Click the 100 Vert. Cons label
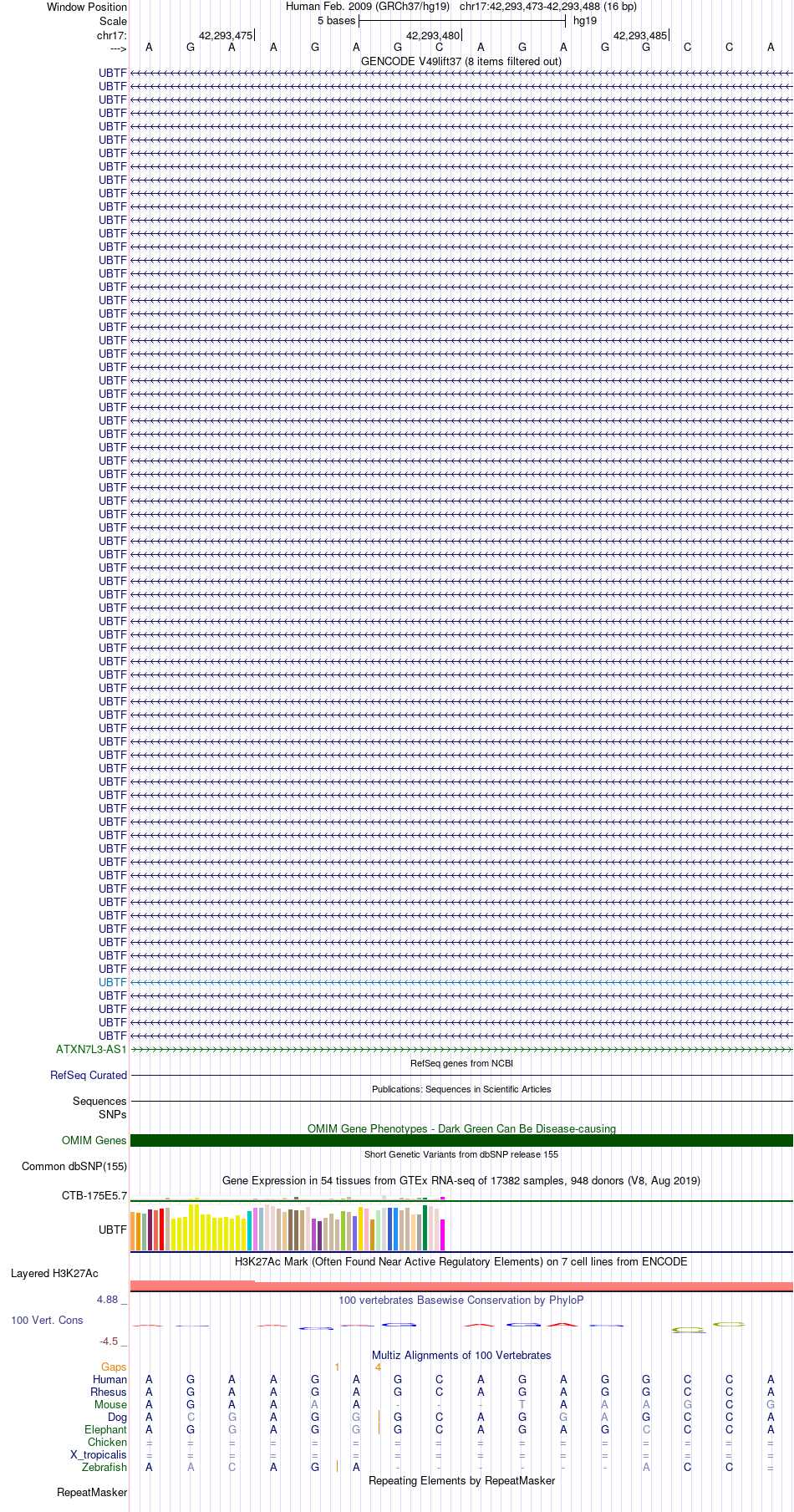 (47, 1320)
